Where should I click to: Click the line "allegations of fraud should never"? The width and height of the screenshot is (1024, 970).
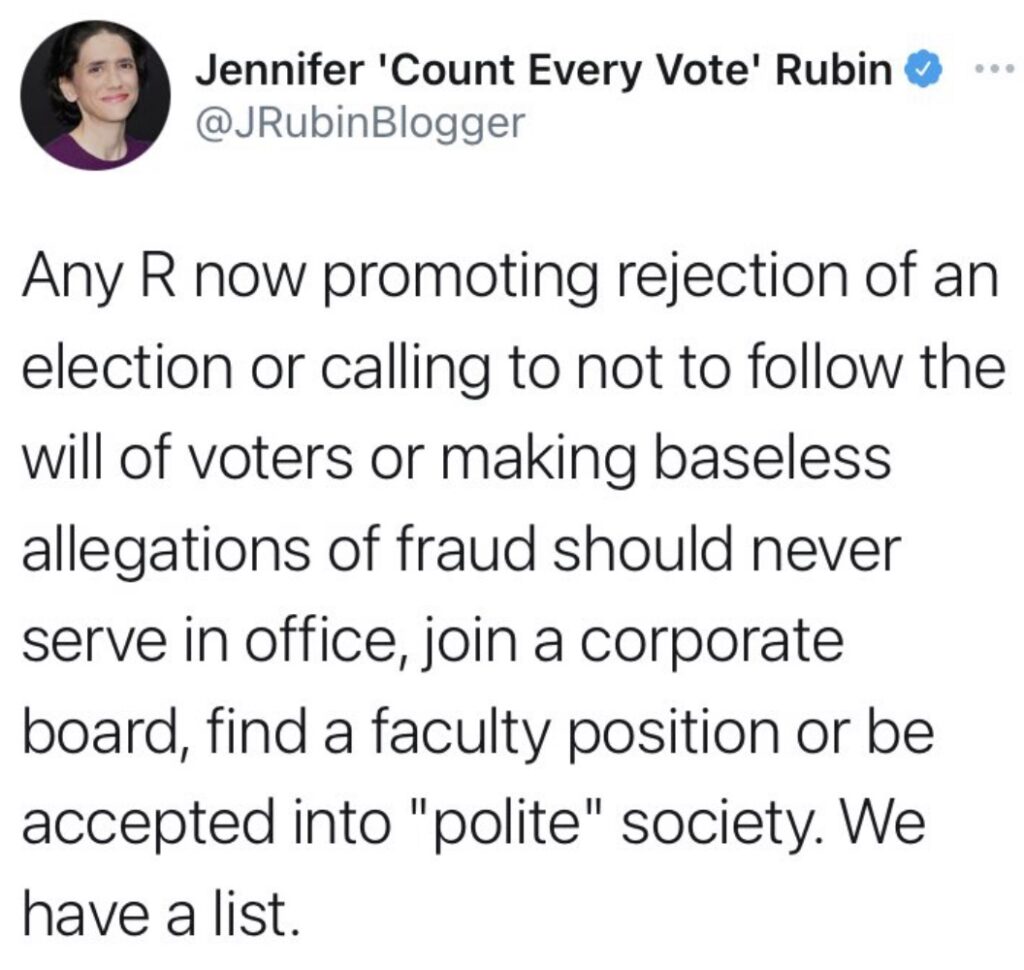[x=462, y=551]
